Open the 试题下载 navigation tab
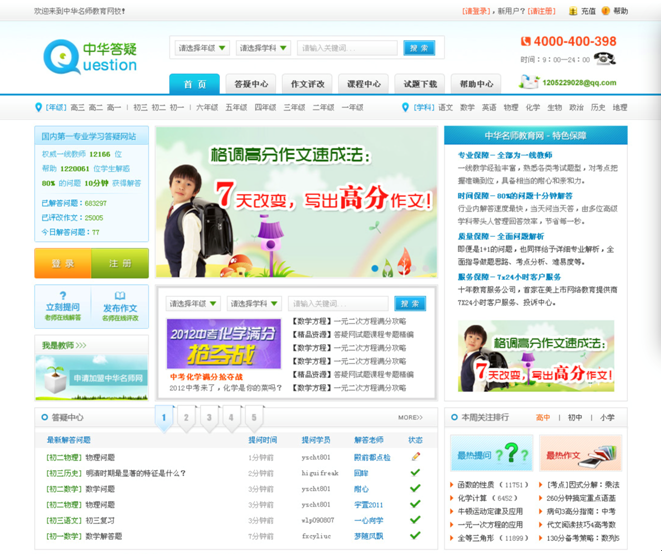The image size is (662, 555). [420, 84]
